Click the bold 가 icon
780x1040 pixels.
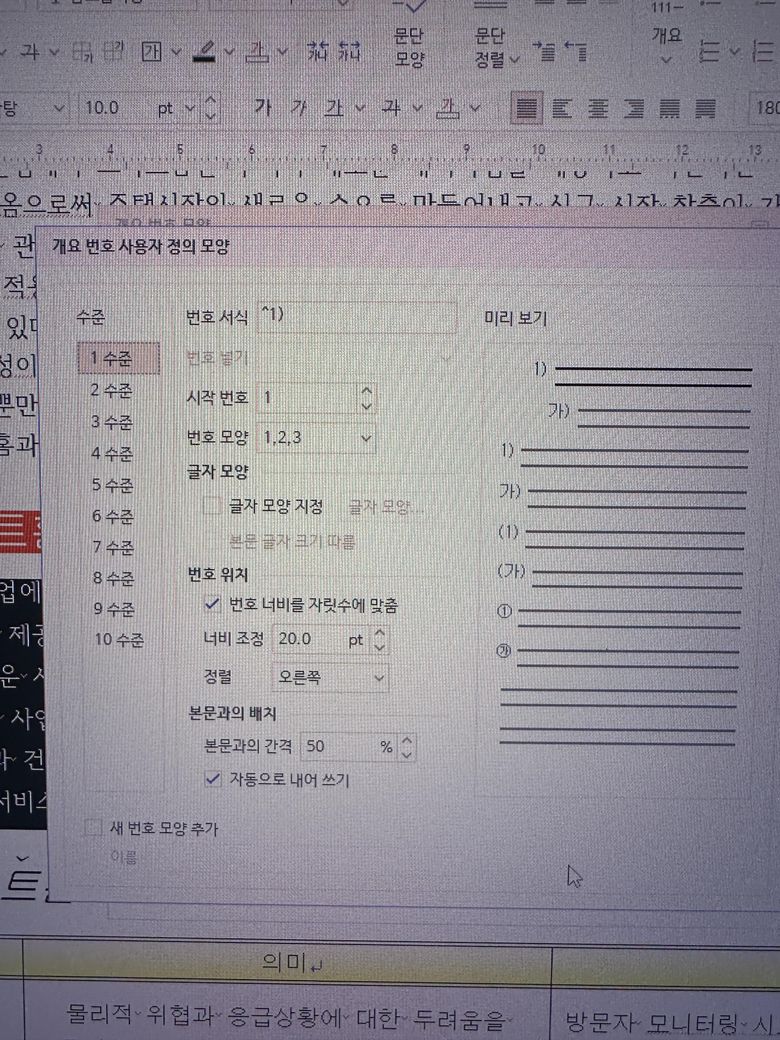tap(263, 107)
